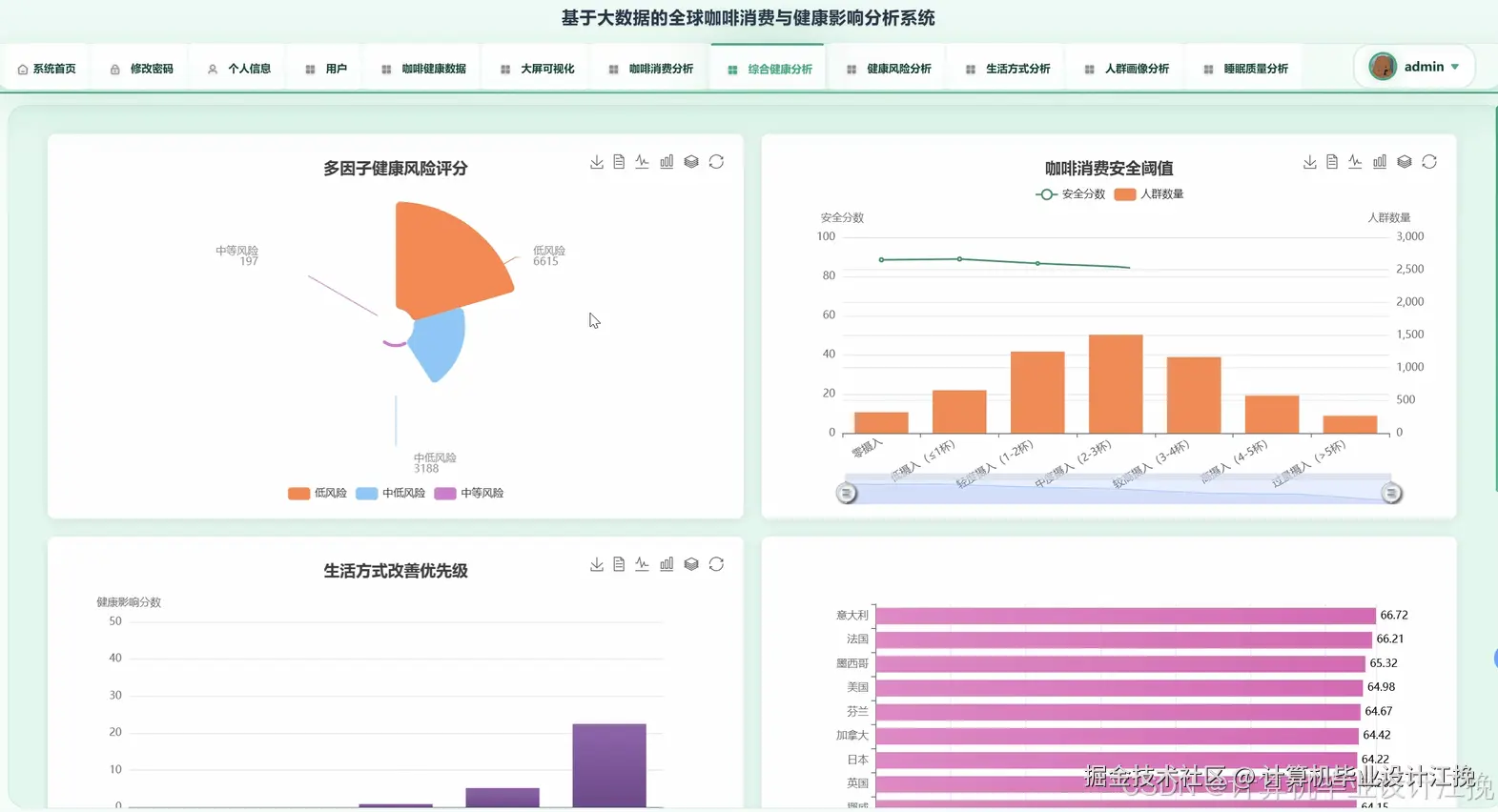Toggle the 人群数量 bar series legend
1498x812 pixels.
click(1149, 193)
